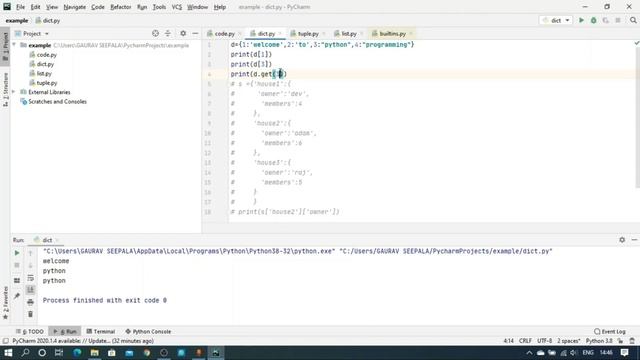
Task: Open Project panel settings gear
Action: [x=183, y=33]
